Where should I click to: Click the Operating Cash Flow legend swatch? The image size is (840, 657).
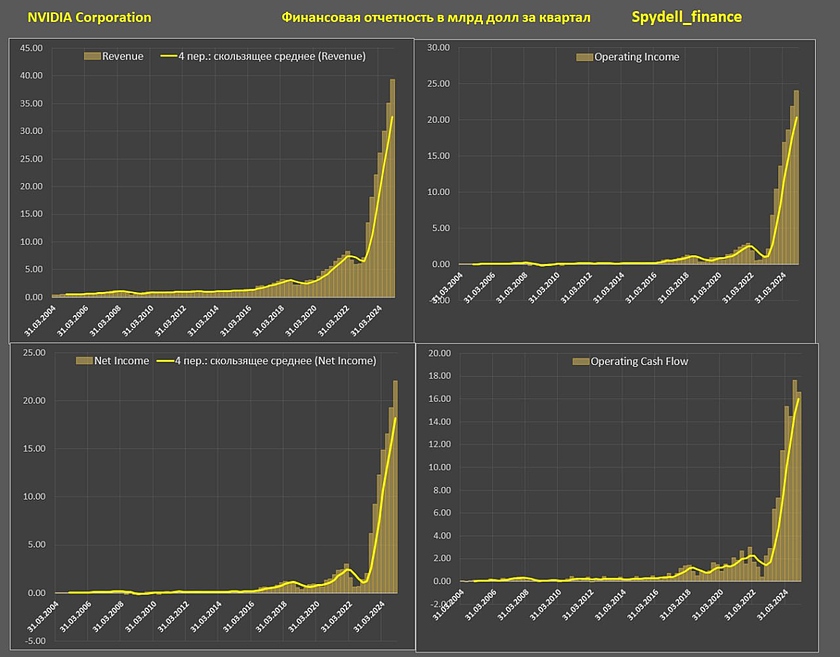click(x=581, y=360)
